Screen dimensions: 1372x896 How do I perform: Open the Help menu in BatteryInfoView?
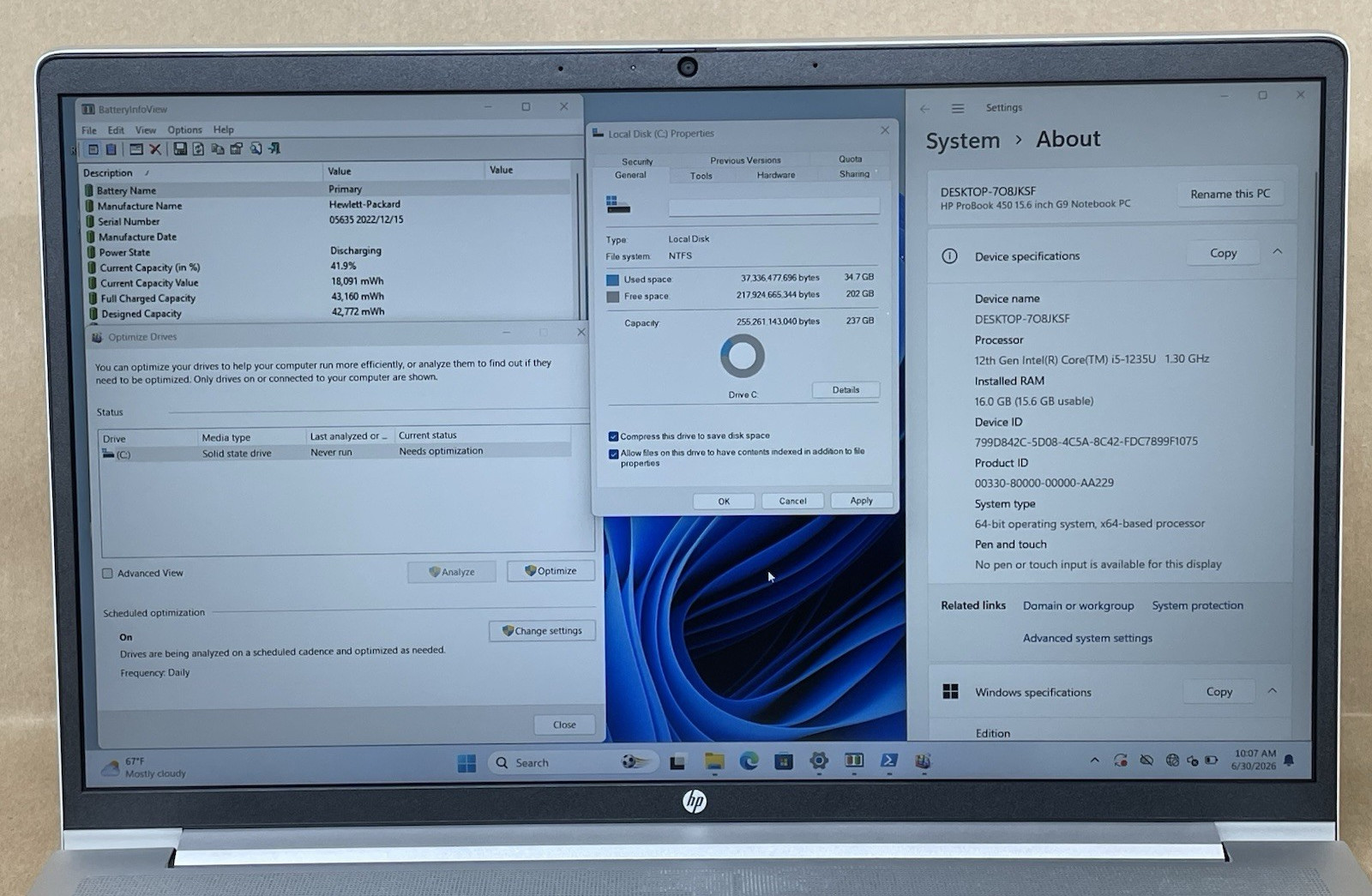point(224,130)
